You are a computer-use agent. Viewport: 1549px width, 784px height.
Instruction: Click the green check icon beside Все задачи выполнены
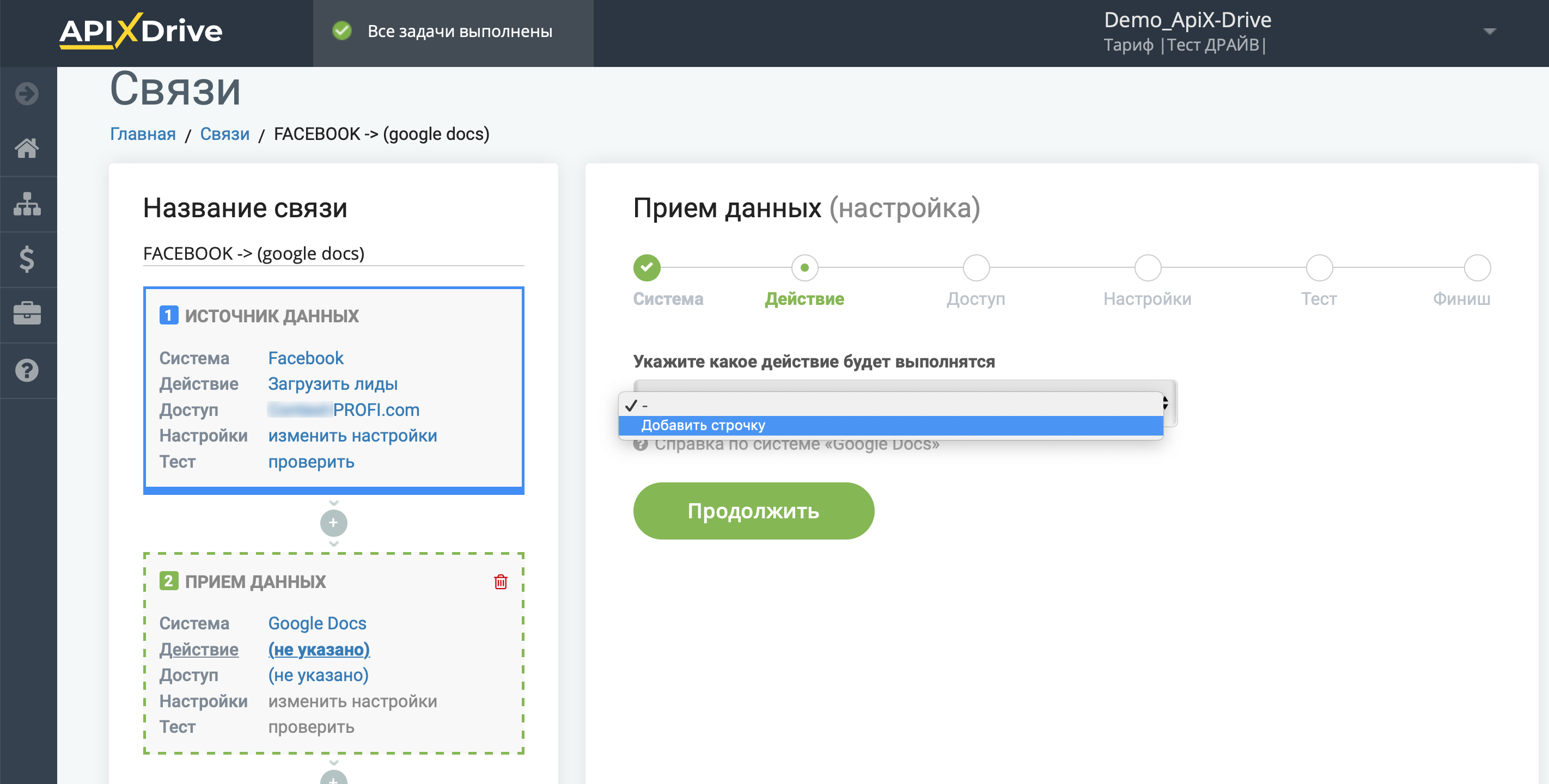342,30
